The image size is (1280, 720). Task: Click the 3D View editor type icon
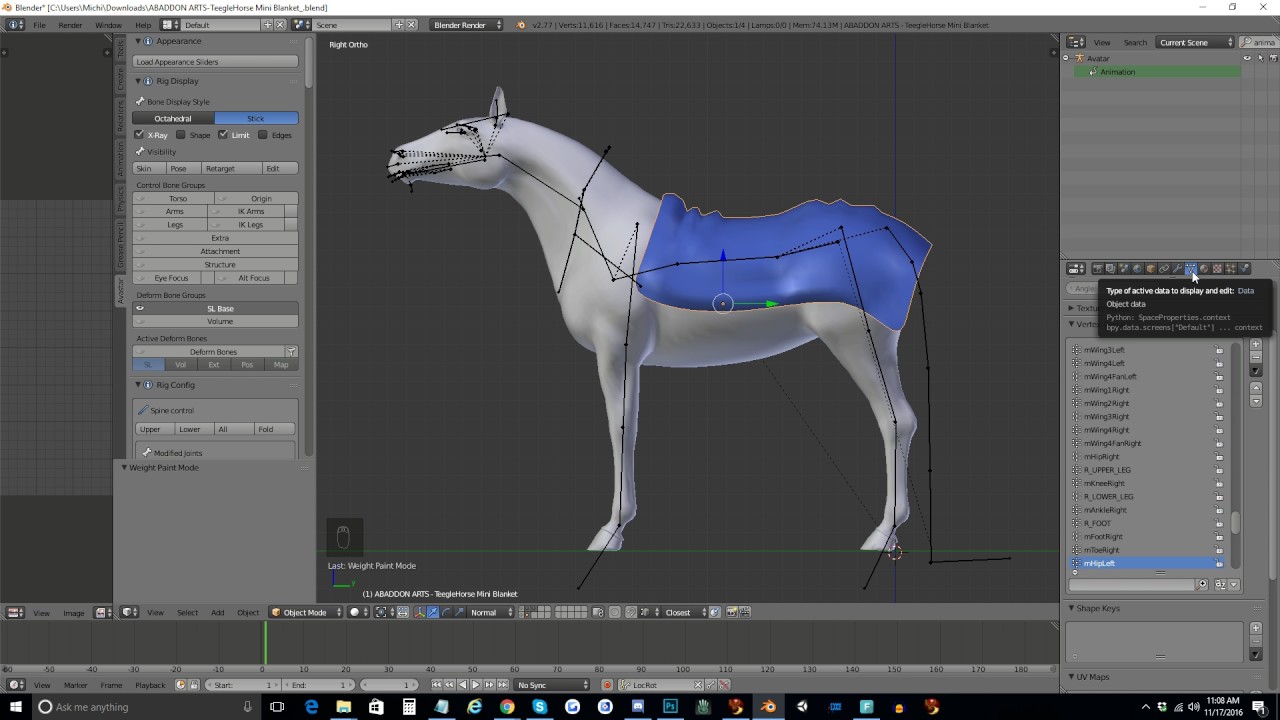130,612
